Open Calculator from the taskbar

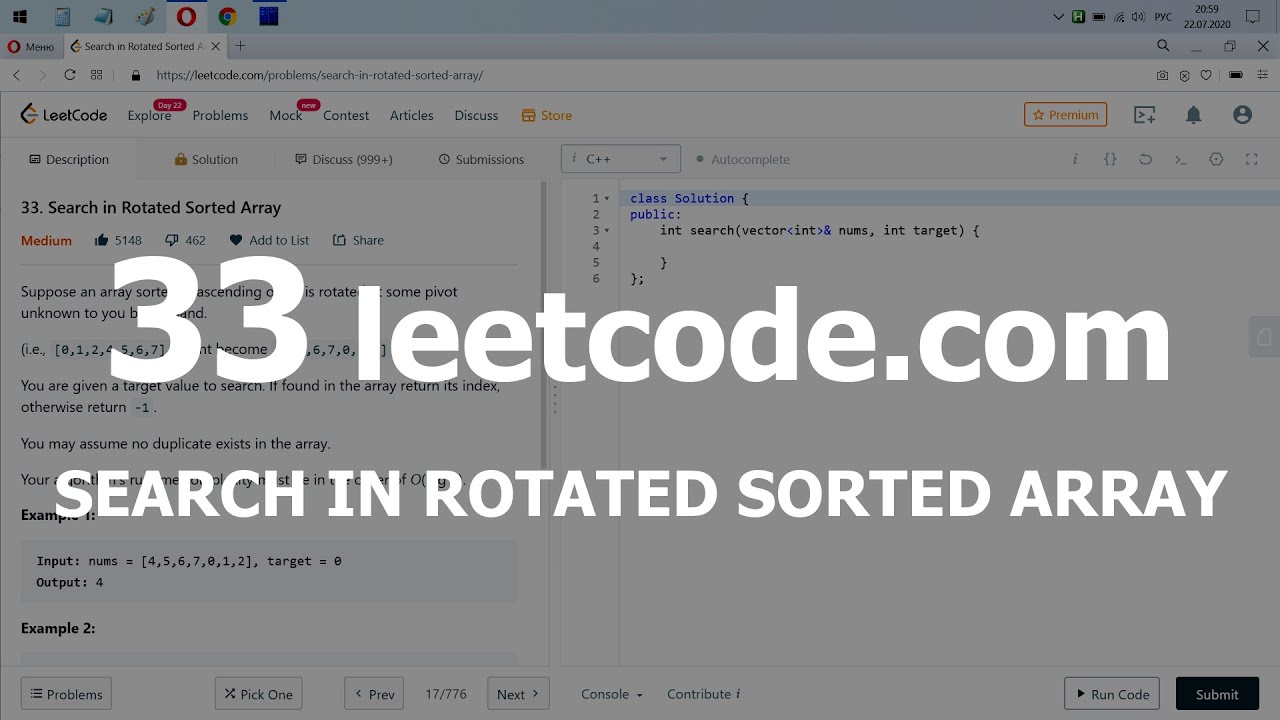pos(62,16)
